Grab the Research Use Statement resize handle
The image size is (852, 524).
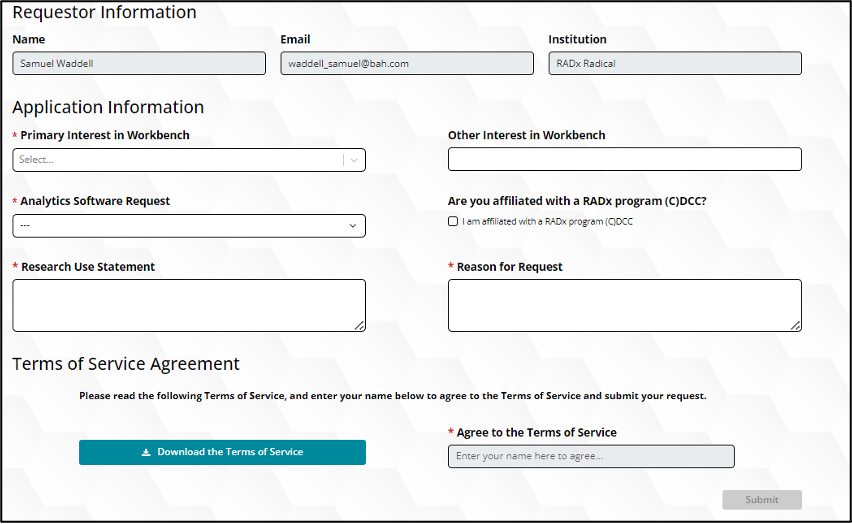click(x=360, y=325)
